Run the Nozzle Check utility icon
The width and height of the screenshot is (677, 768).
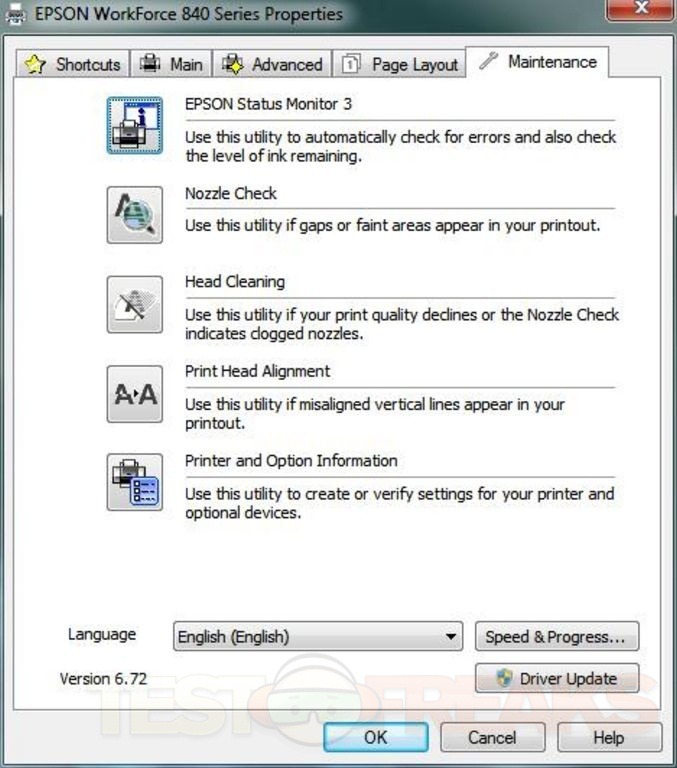coord(134,215)
